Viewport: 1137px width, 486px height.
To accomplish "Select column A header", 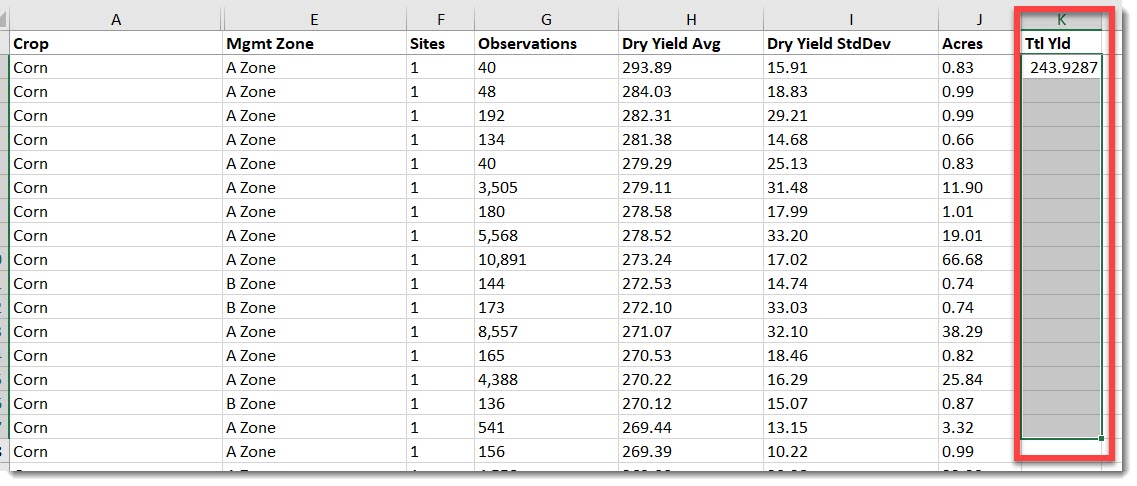I will (116, 19).
